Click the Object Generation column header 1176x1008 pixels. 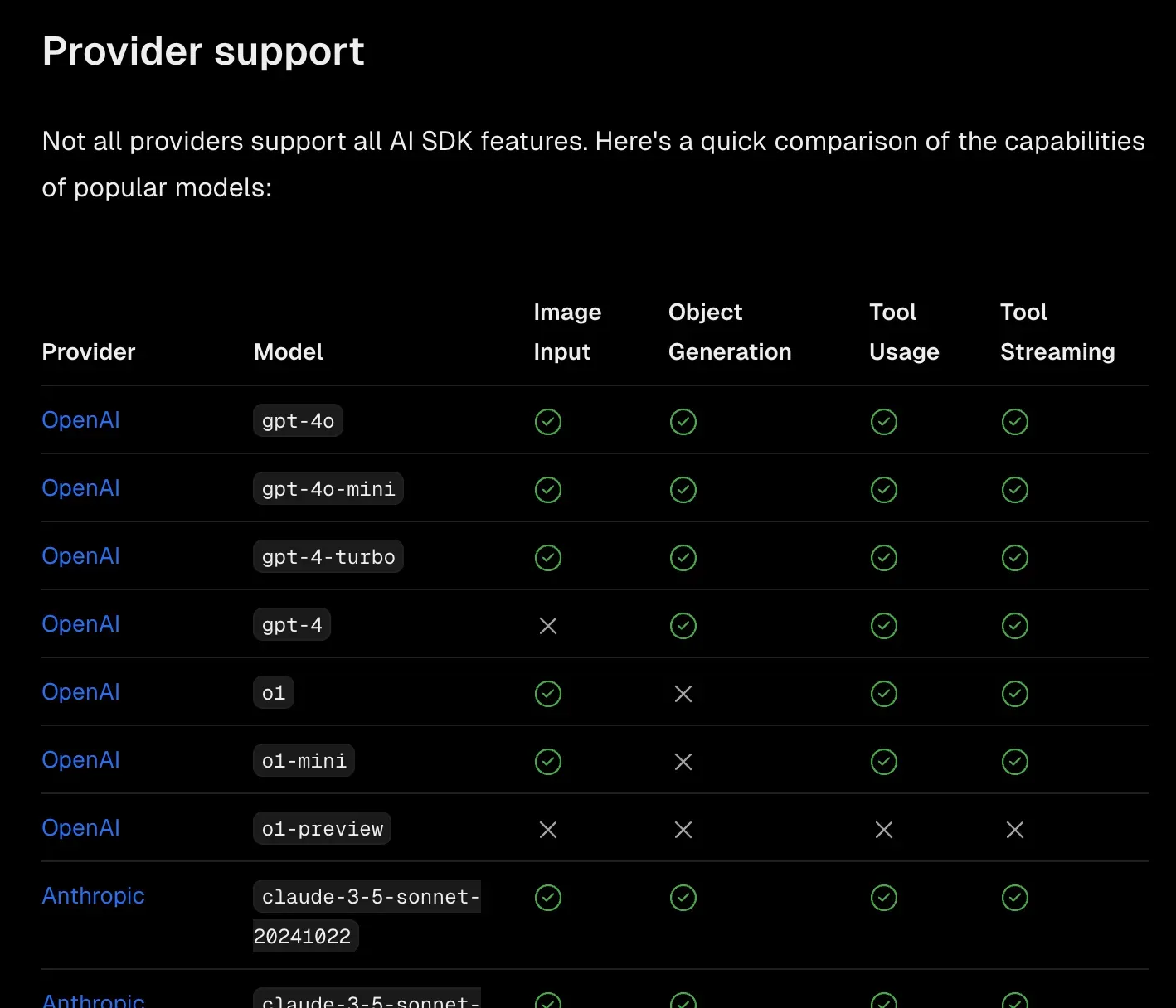click(x=730, y=332)
